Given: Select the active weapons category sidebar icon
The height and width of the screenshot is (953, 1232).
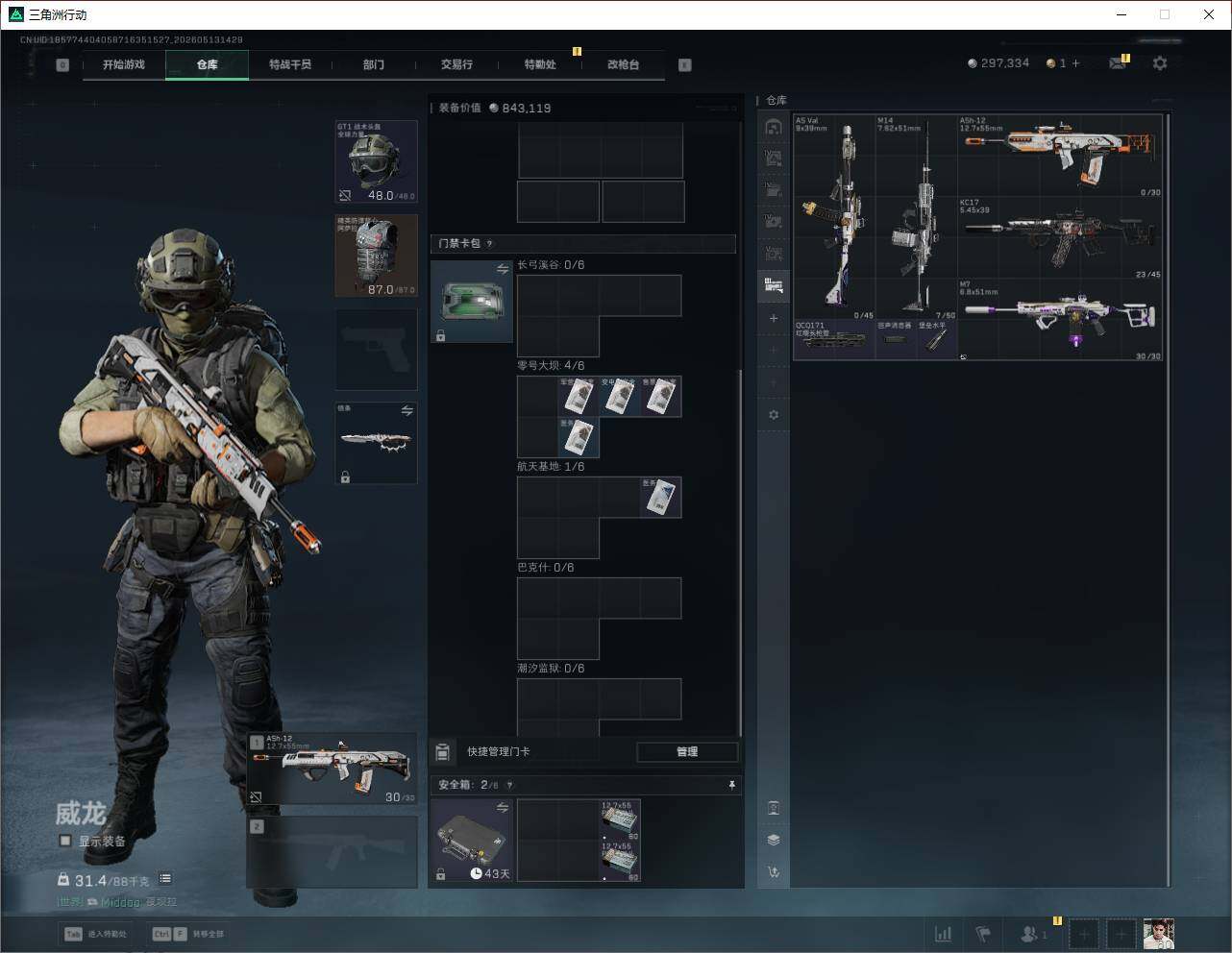Looking at the screenshot, I should click(x=774, y=284).
